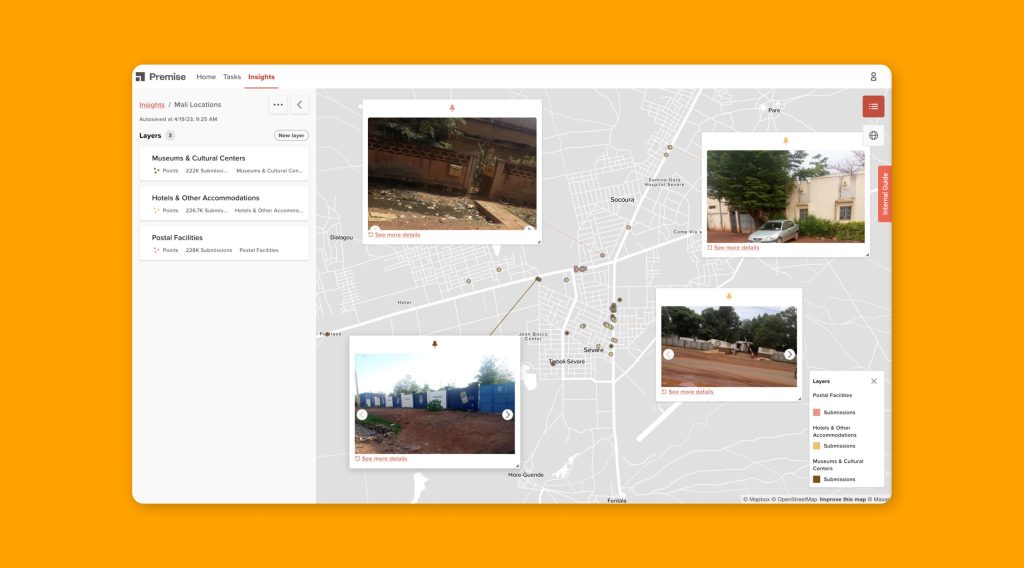This screenshot has height=568, width=1024.
Task: Toggle the red layers legend list button
Action: [873, 106]
